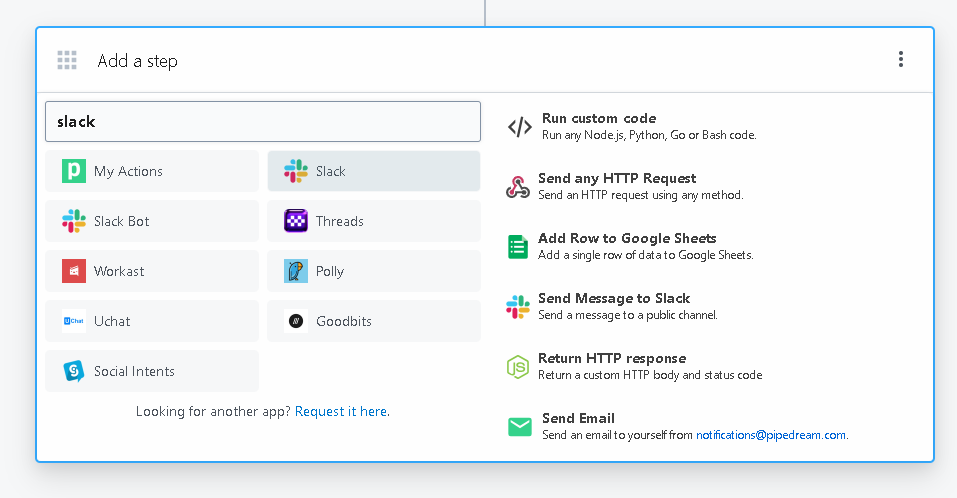Click the Slack app logo icon
The height and width of the screenshot is (498, 957).
pyautogui.click(x=296, y=171)
